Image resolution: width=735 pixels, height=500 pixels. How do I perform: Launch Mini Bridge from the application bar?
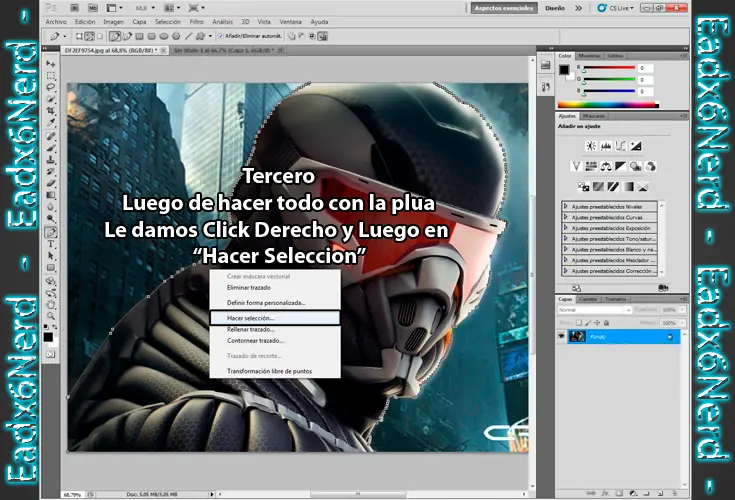pos(93,8)
